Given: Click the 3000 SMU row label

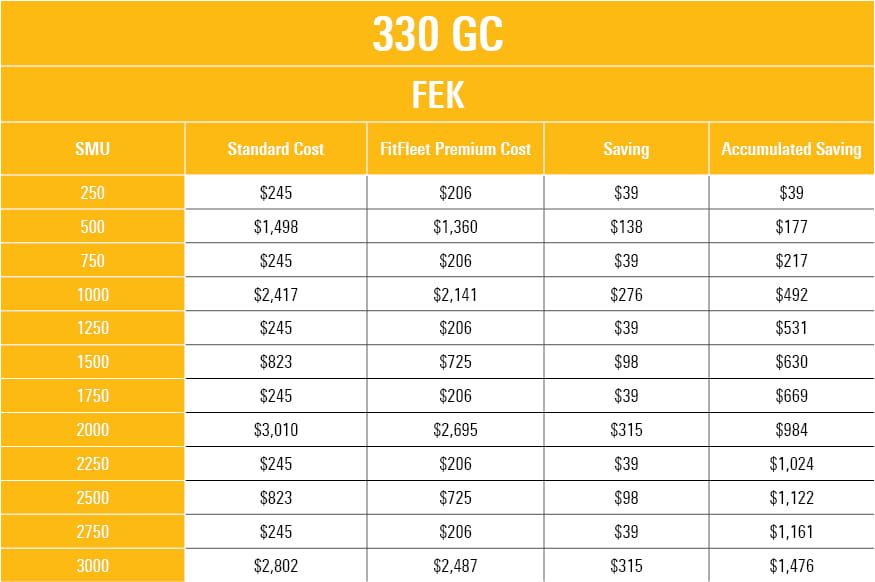Looking at the screenshot, I should (x=93, y=566).
